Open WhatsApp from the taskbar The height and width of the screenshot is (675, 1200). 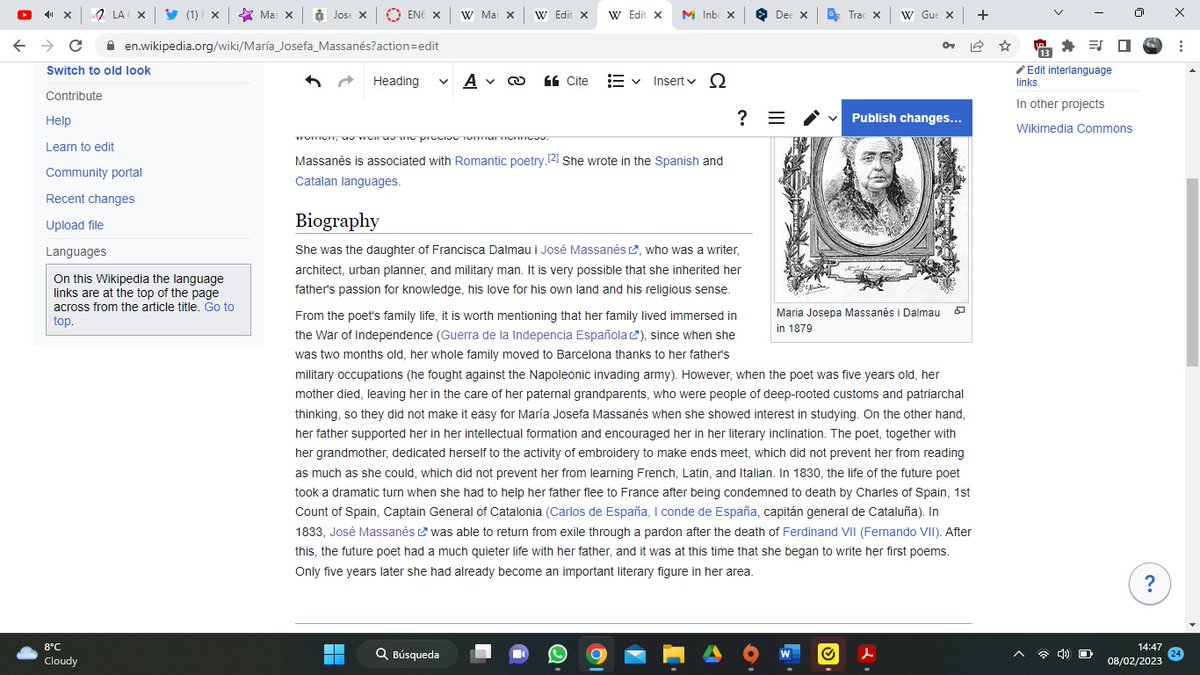click(557, 654)
